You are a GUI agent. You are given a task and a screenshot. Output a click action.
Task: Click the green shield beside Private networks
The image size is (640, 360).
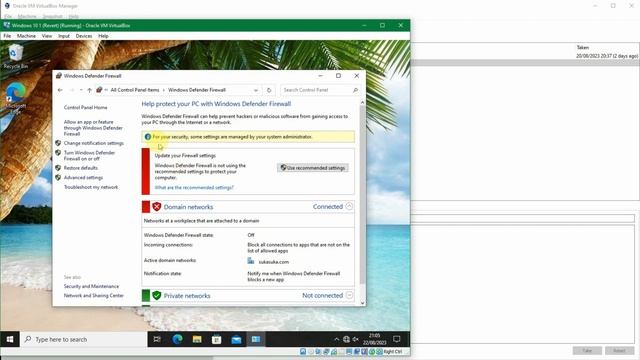[x=156, y=296]
